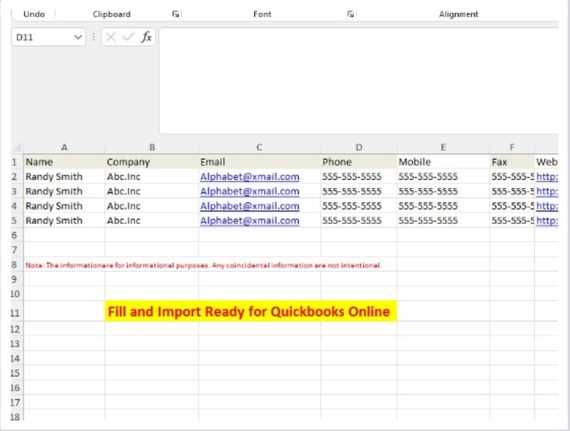This screenshot has height=431, width=570.
Task: Click the Cancel X formula icon
Action: [x=111, y=37]
